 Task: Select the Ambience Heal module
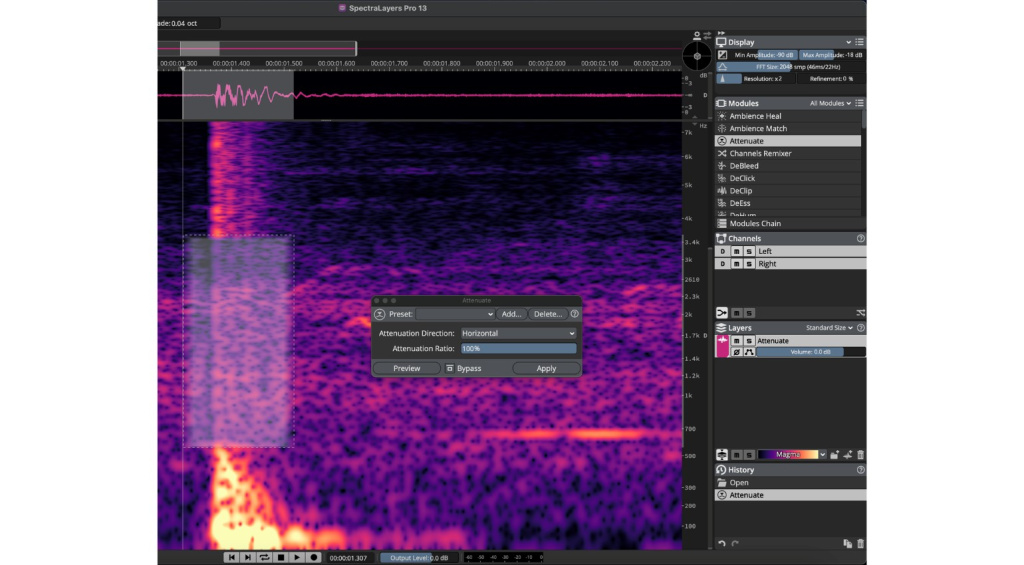pyautogui.click(x=788, y=116)
